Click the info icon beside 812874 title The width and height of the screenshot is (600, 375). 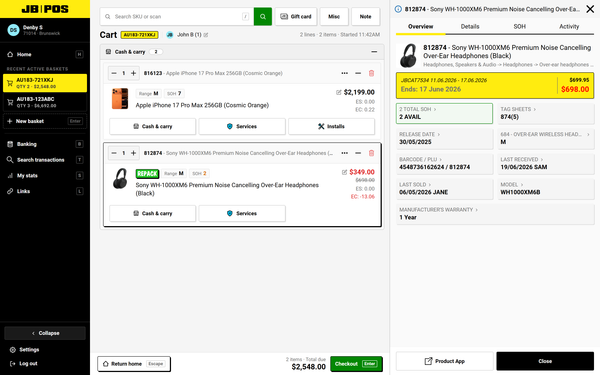click(x=398, y=9)
